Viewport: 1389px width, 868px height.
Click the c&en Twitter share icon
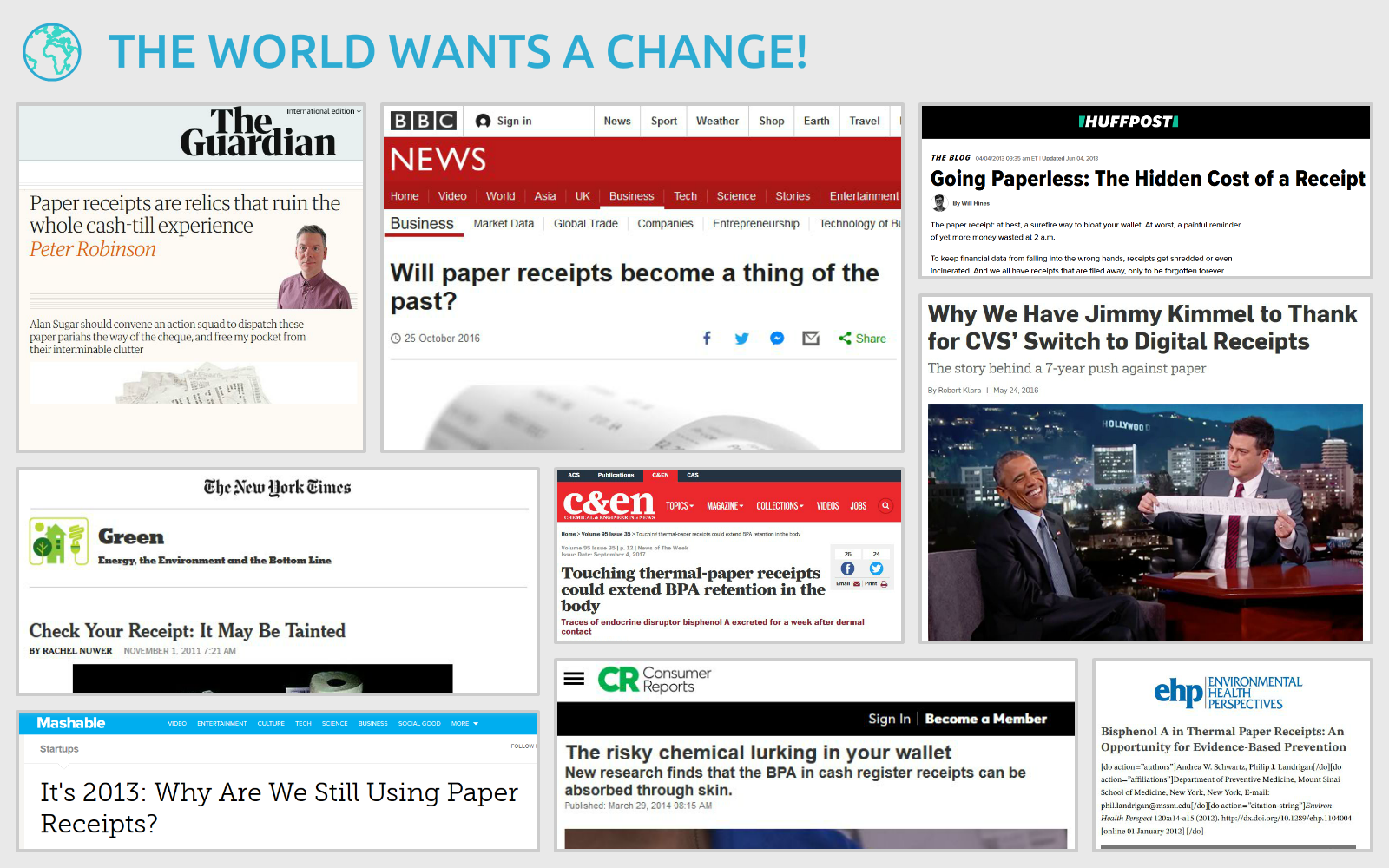pos(877,569)
